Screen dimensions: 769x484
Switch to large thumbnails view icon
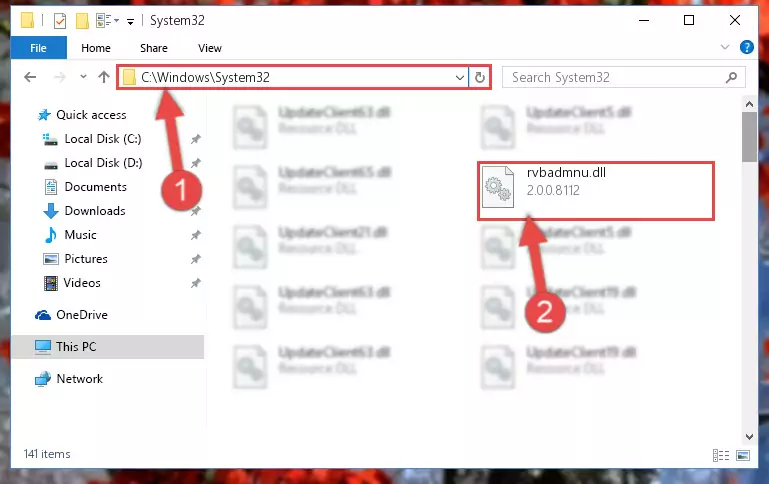[x=743, y=455]
